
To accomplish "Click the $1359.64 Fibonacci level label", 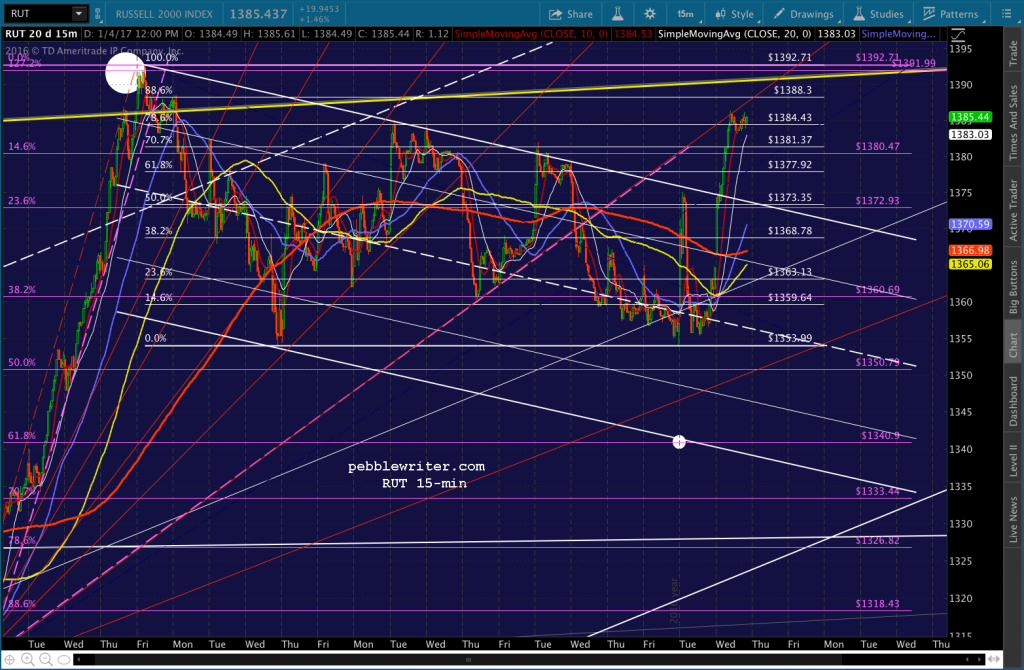I will tap(790, 297).
